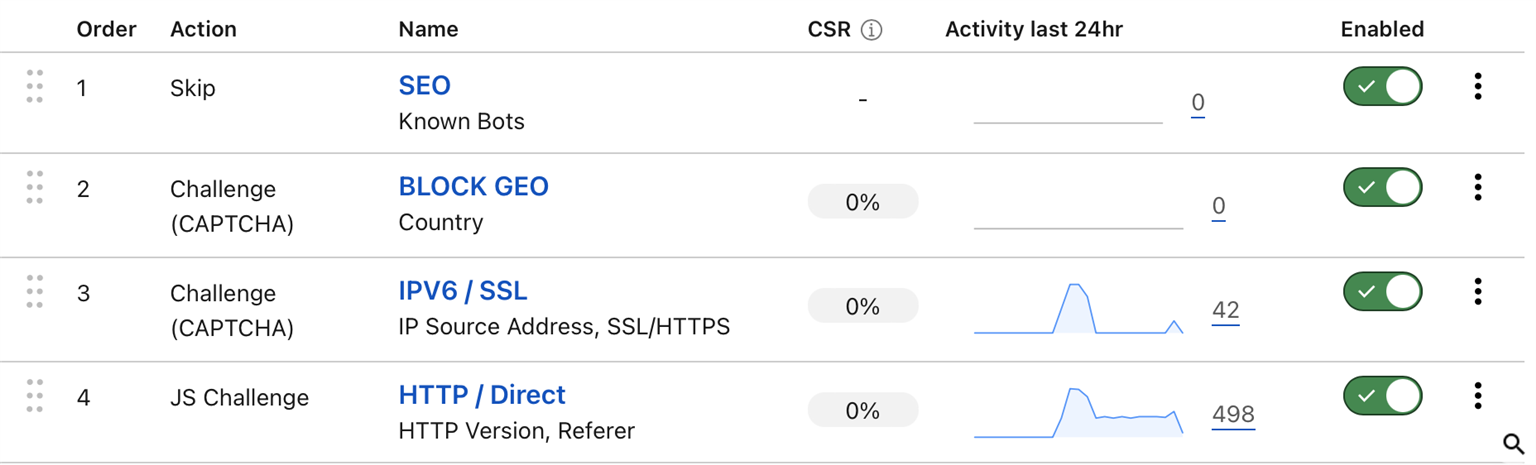Open the BLOCK GEO rule link
The width and height of the screenshot is (1536, 465).
pyautogui.click(x=473, y=187)
